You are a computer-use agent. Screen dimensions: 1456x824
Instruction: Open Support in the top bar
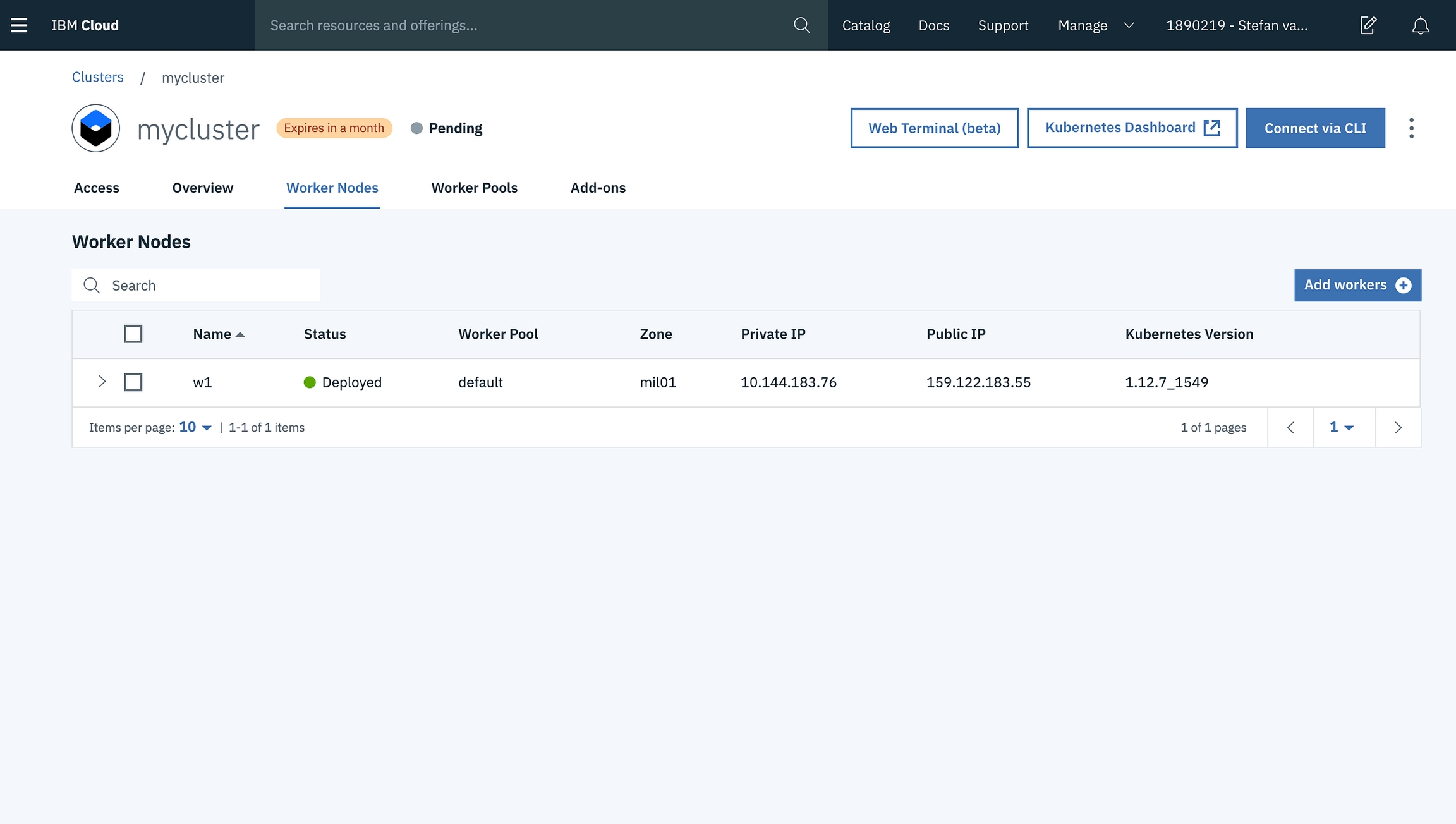click(1003, 25)
